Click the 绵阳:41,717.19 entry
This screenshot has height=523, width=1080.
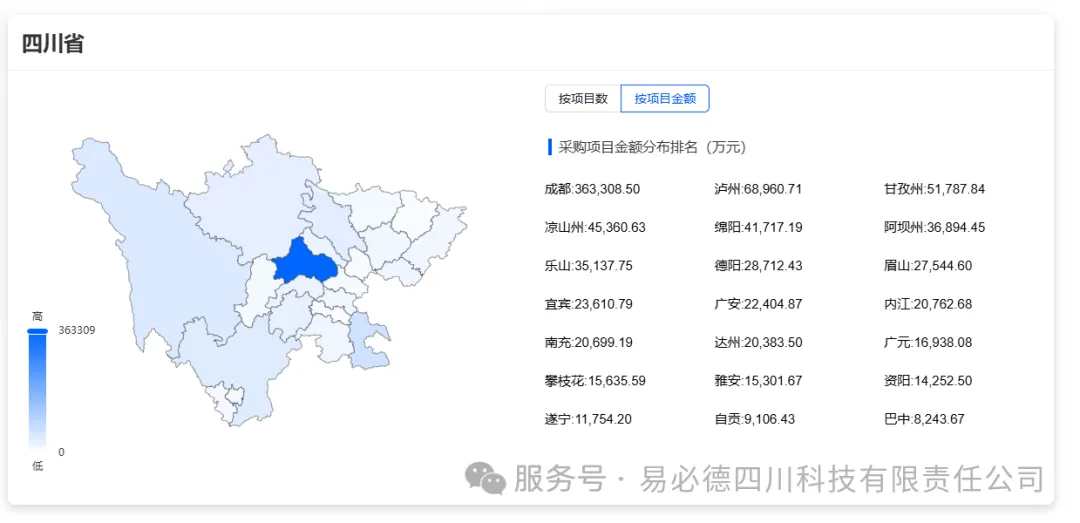758,227
